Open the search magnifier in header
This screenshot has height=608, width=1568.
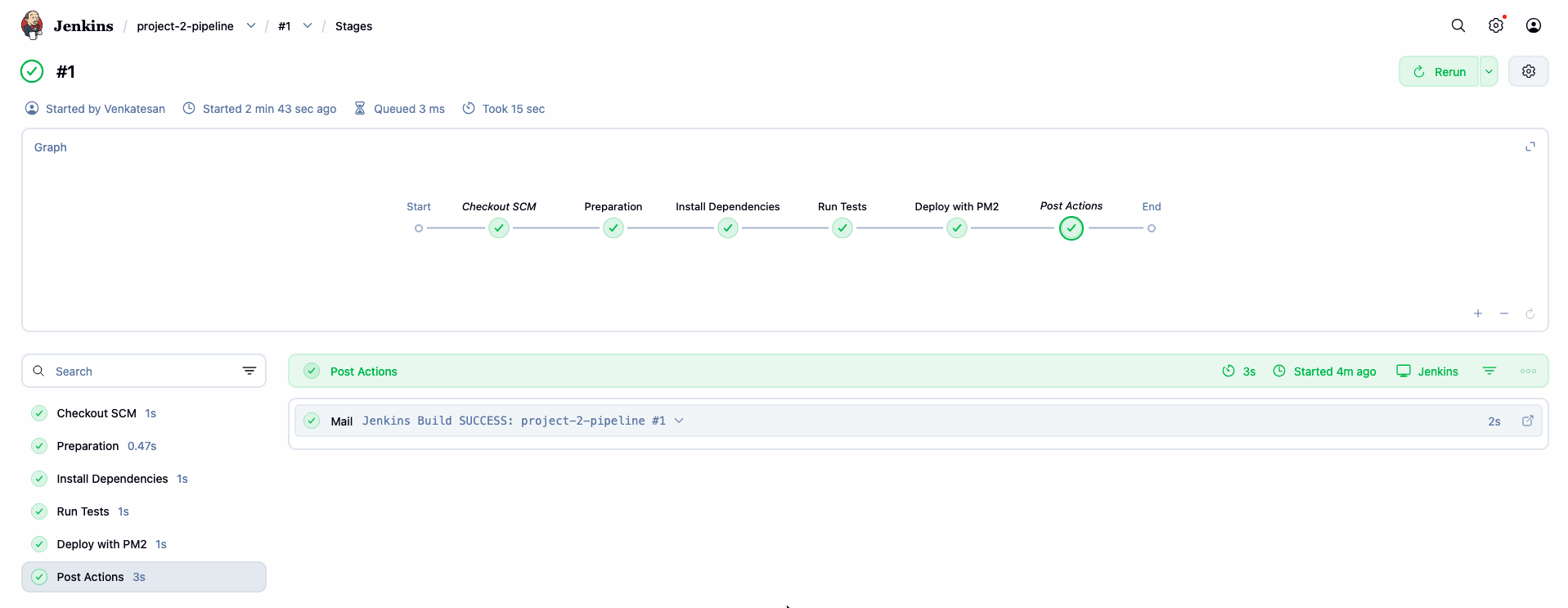pos(1458,25)
